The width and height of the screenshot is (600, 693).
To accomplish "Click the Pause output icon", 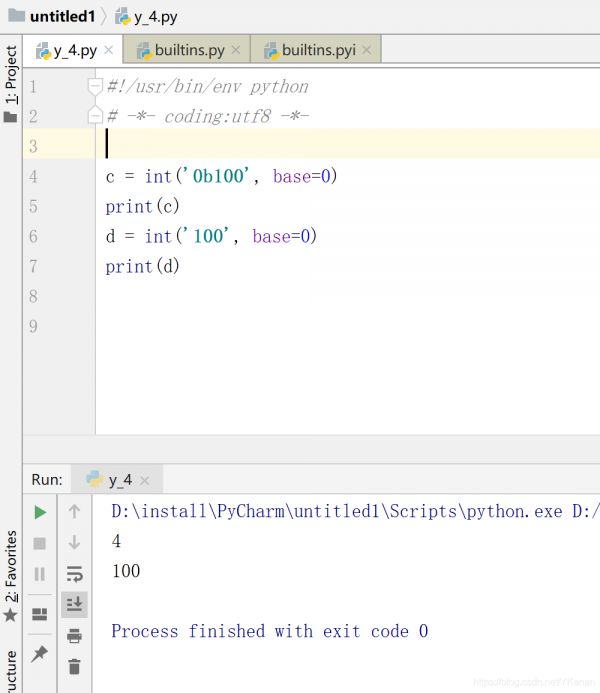I will pos(40,574).
